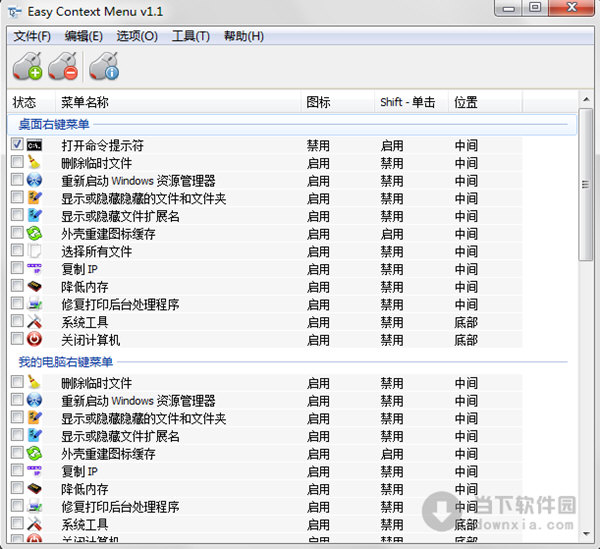The width and height of the screenshot is (600, 549).
Task: Click the app icon in the title bar
Action: tap(15, 12)
